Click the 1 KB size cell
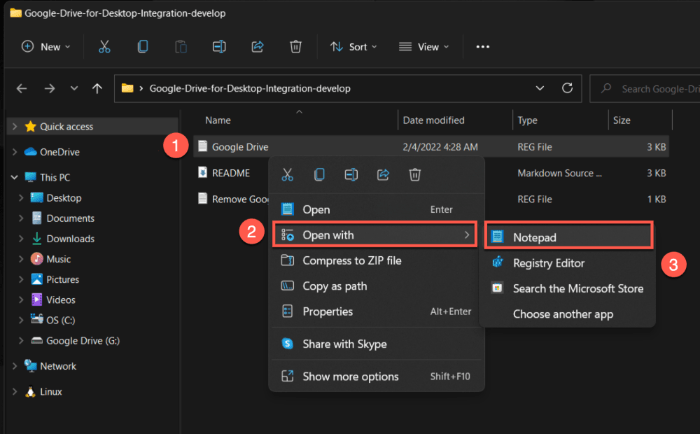The height and width of the screenshot is (434, 700). tap(656, 199)
